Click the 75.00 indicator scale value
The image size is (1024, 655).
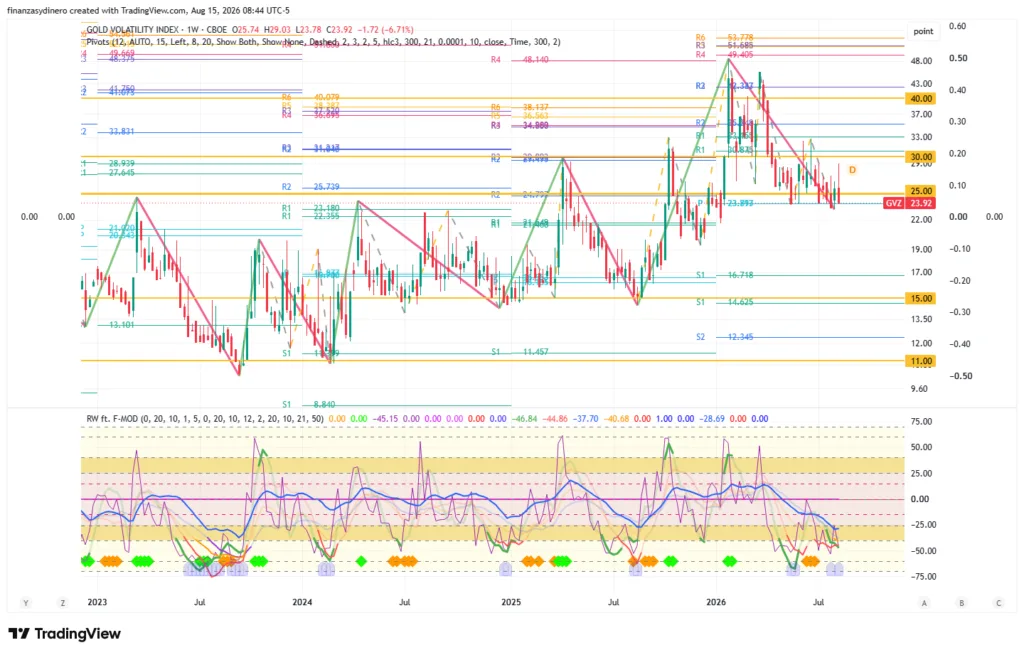[921, 421]
